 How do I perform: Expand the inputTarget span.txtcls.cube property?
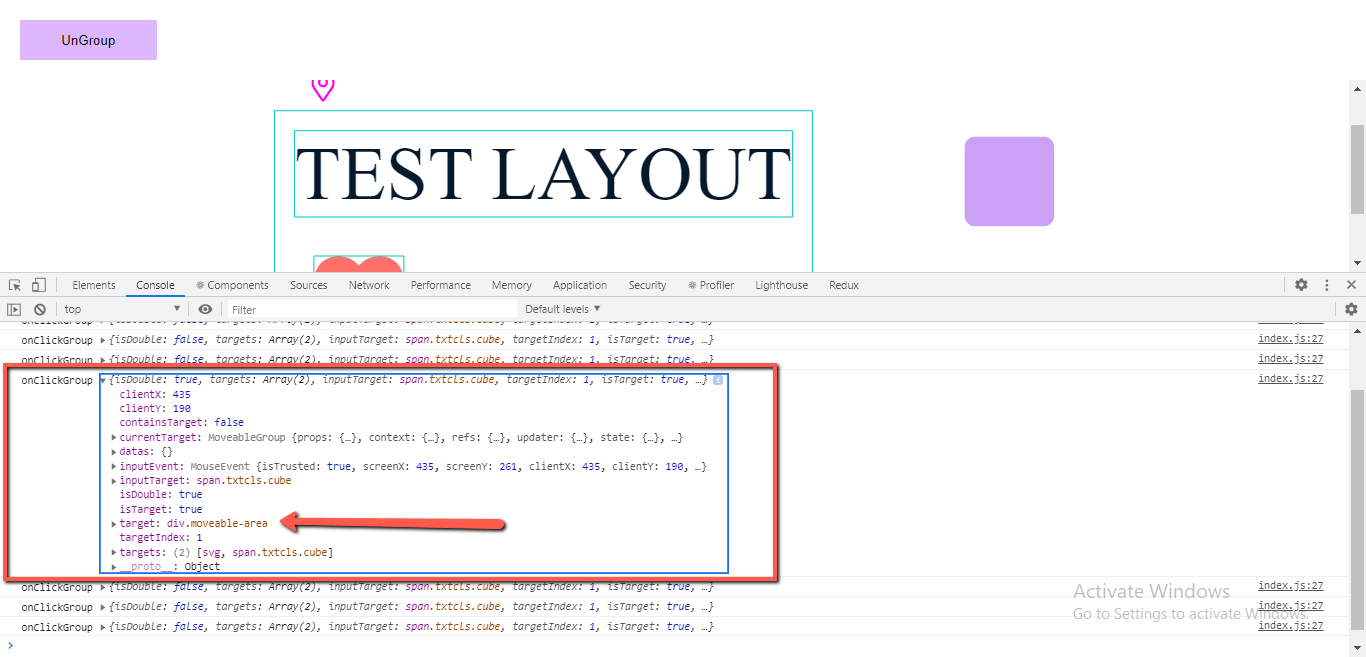(x=114, y=481)
